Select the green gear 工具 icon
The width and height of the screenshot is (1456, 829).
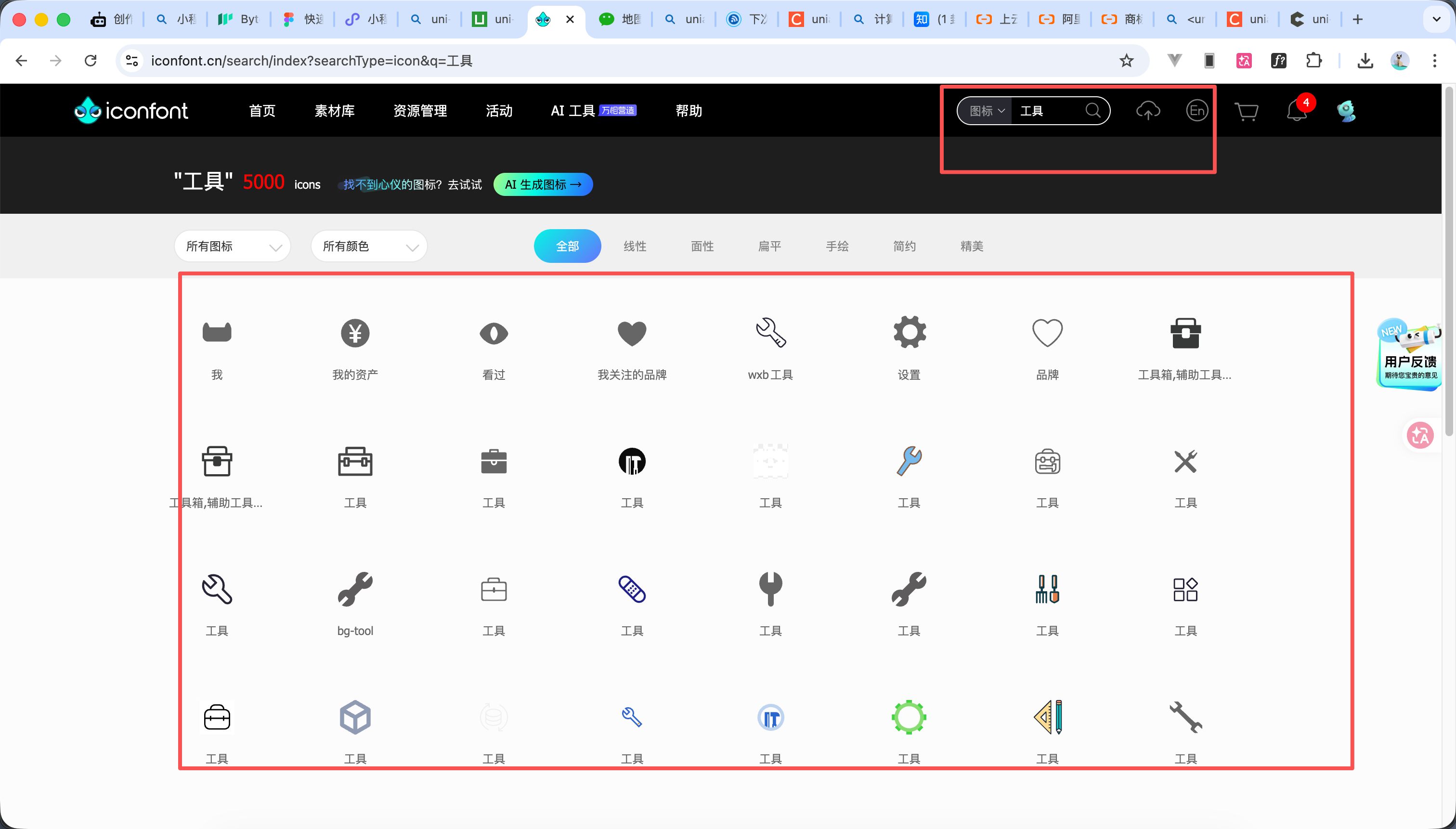click(910, 717)
